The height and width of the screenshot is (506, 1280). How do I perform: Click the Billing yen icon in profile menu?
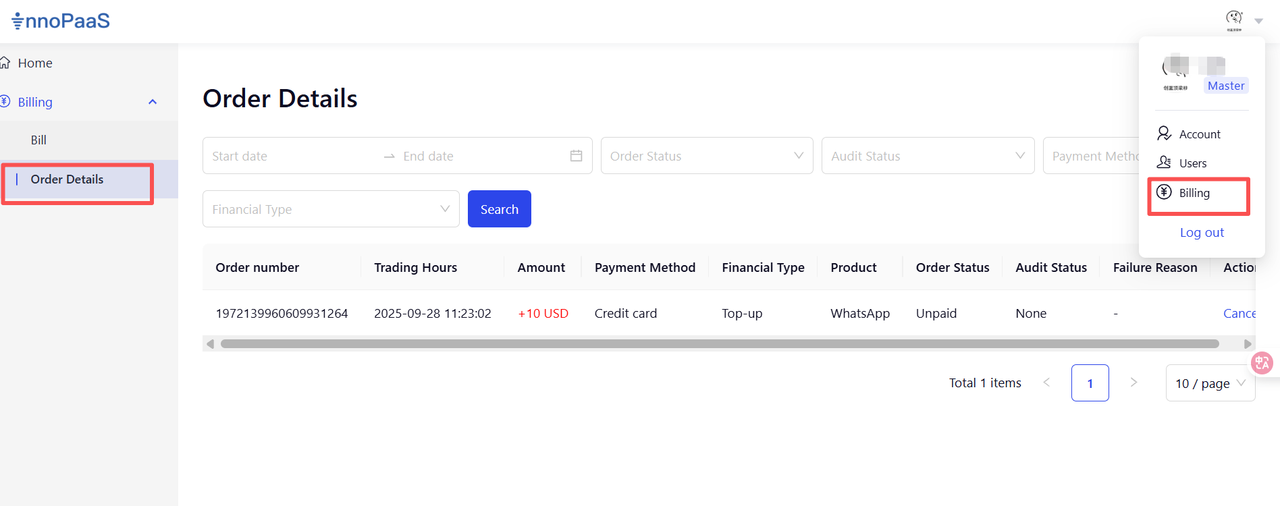point(1164,193)
